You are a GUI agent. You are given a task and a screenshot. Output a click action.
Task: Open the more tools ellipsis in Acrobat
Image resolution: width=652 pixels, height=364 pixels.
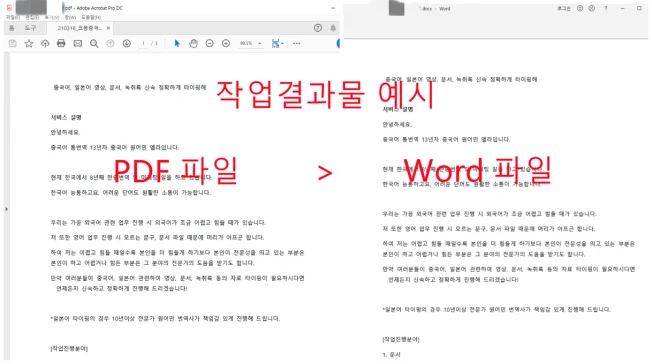tap(296, 43)
